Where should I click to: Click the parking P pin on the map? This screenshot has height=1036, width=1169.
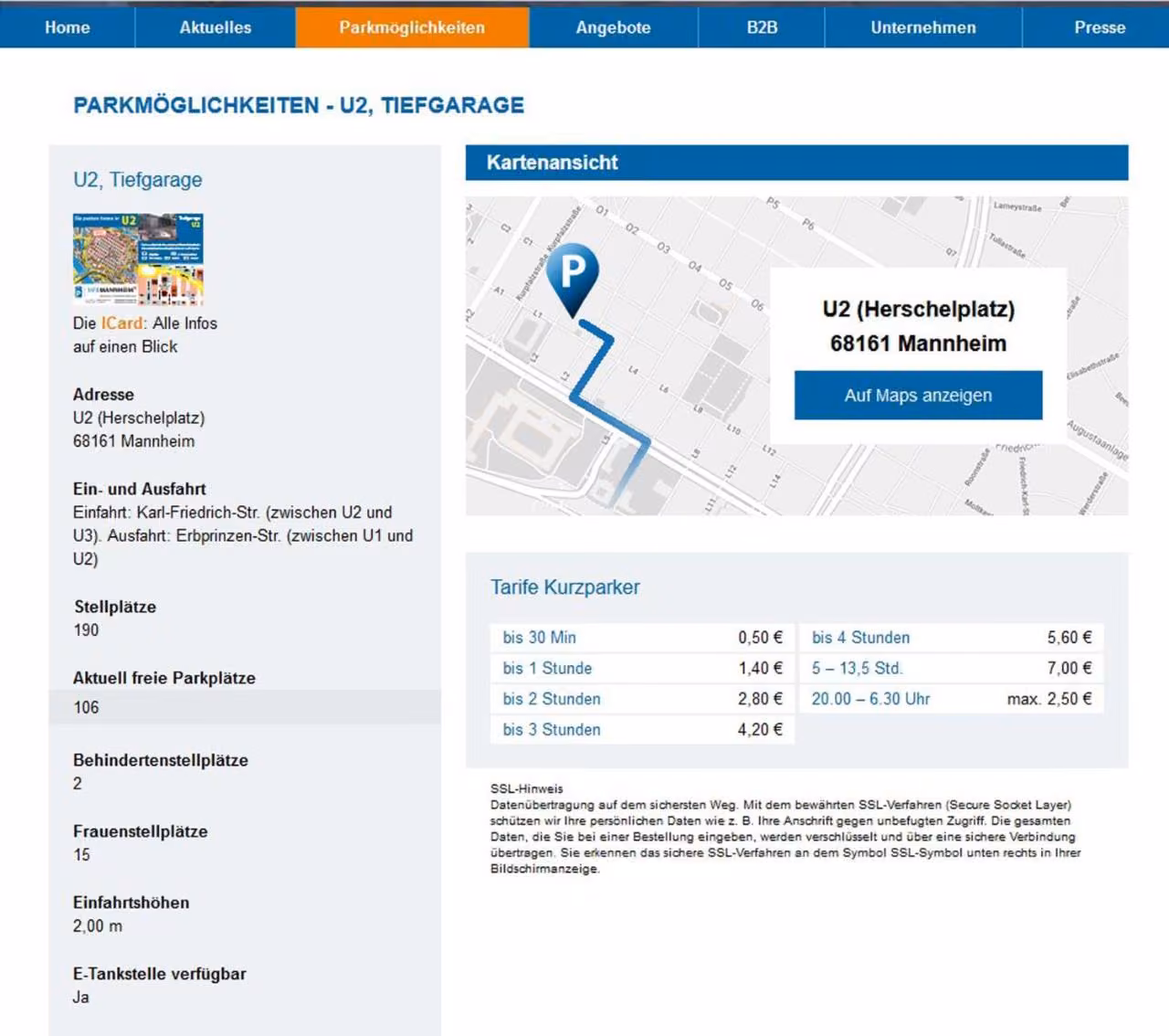point(574,280)
